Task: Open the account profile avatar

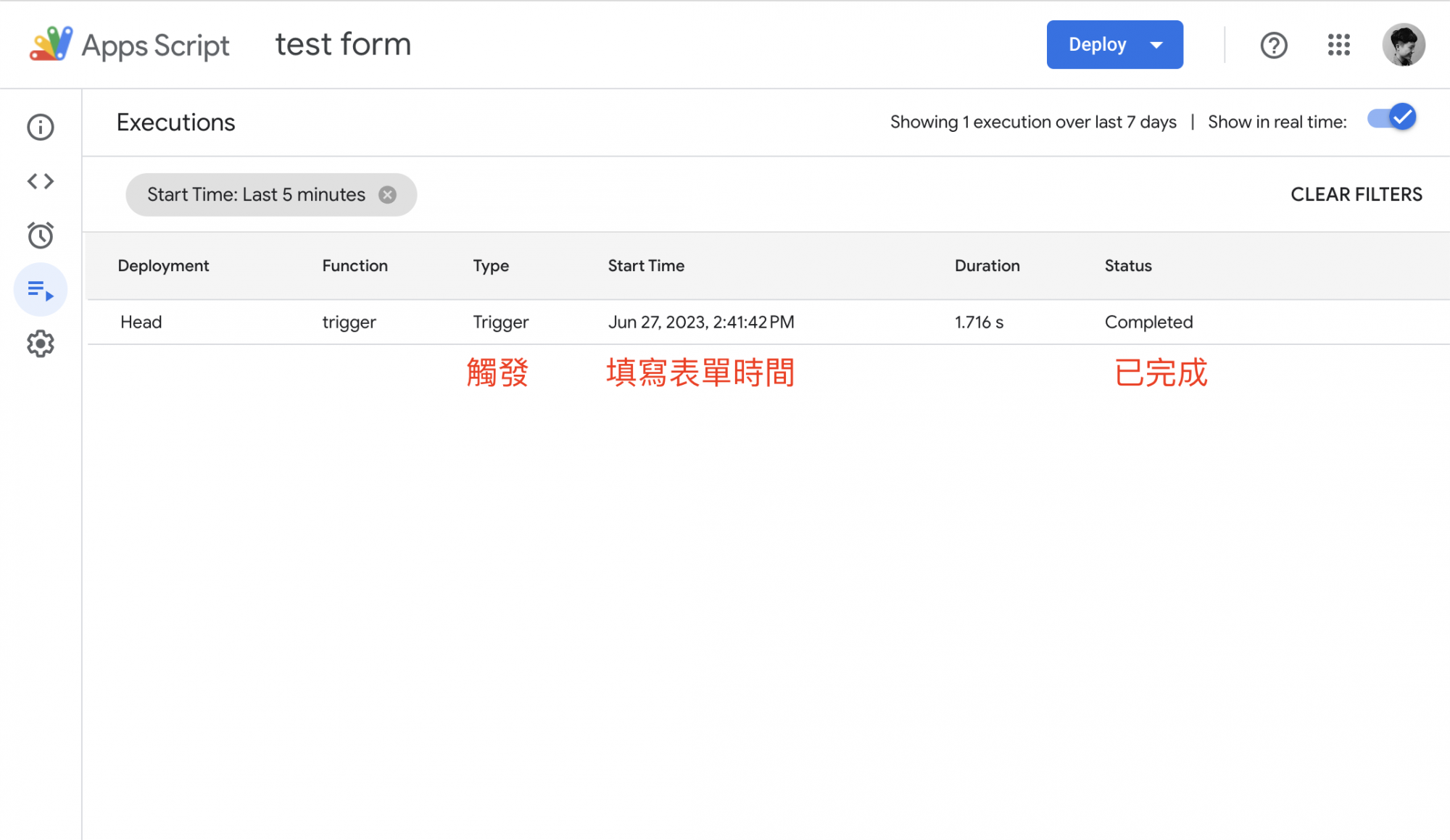Action: 1404,45
